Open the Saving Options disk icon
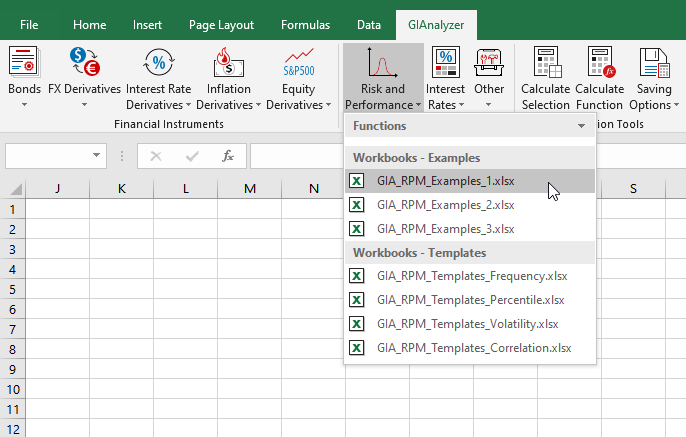This screenshot has height=437, width=686. click(x=654, y=62)
